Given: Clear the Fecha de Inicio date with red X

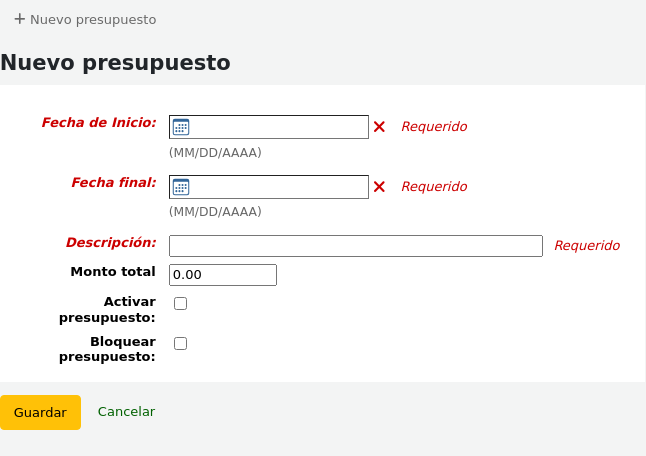Looking at the screenshot, I should pos(379,127).
